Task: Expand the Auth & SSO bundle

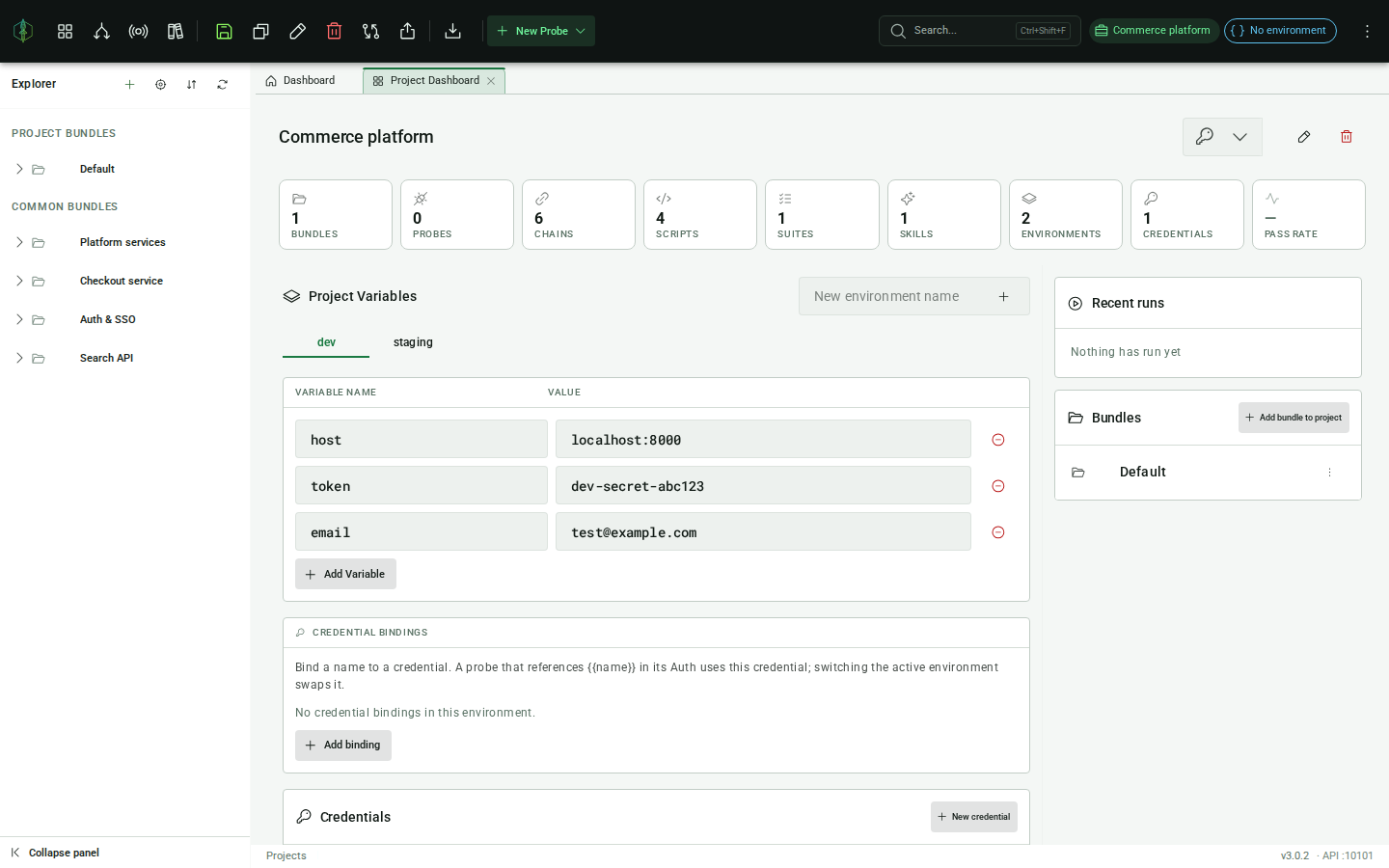Action: 19,319
